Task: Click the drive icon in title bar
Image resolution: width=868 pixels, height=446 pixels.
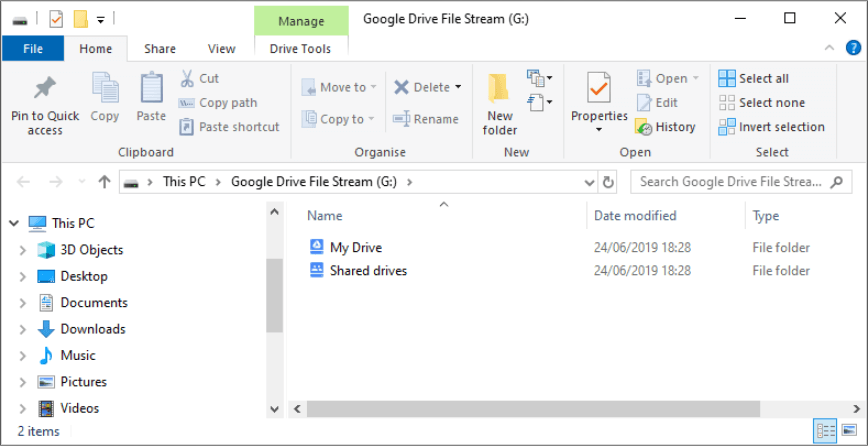Action: 20,20
